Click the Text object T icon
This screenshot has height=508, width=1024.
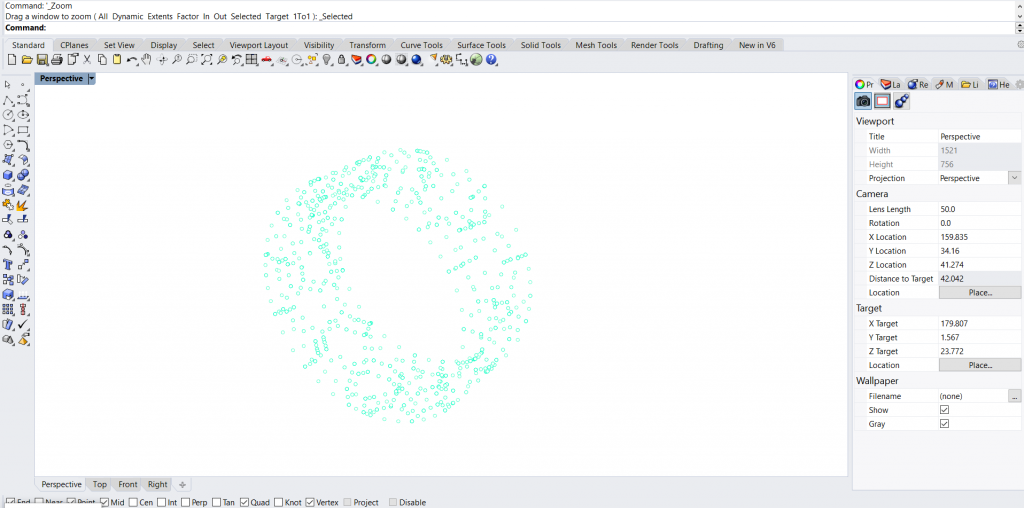[x=8, y=264]
